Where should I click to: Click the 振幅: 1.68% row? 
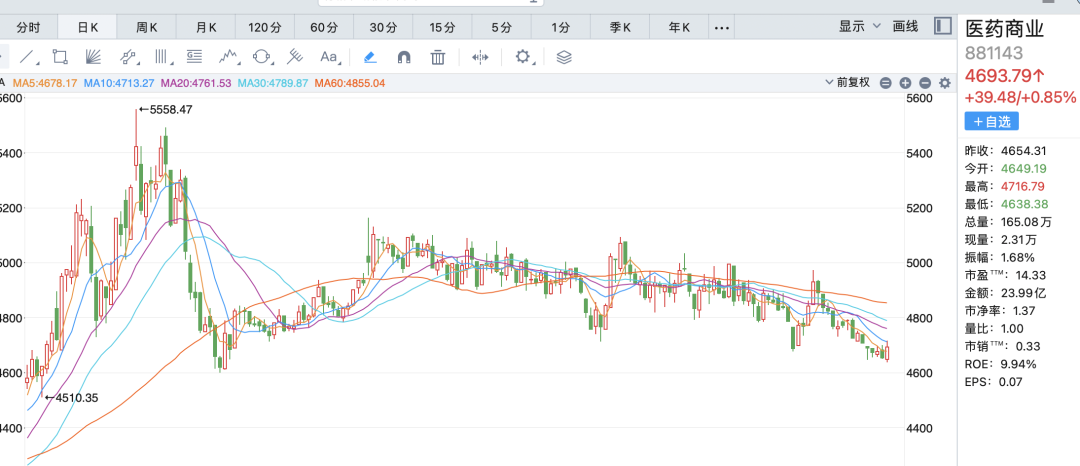999,257
